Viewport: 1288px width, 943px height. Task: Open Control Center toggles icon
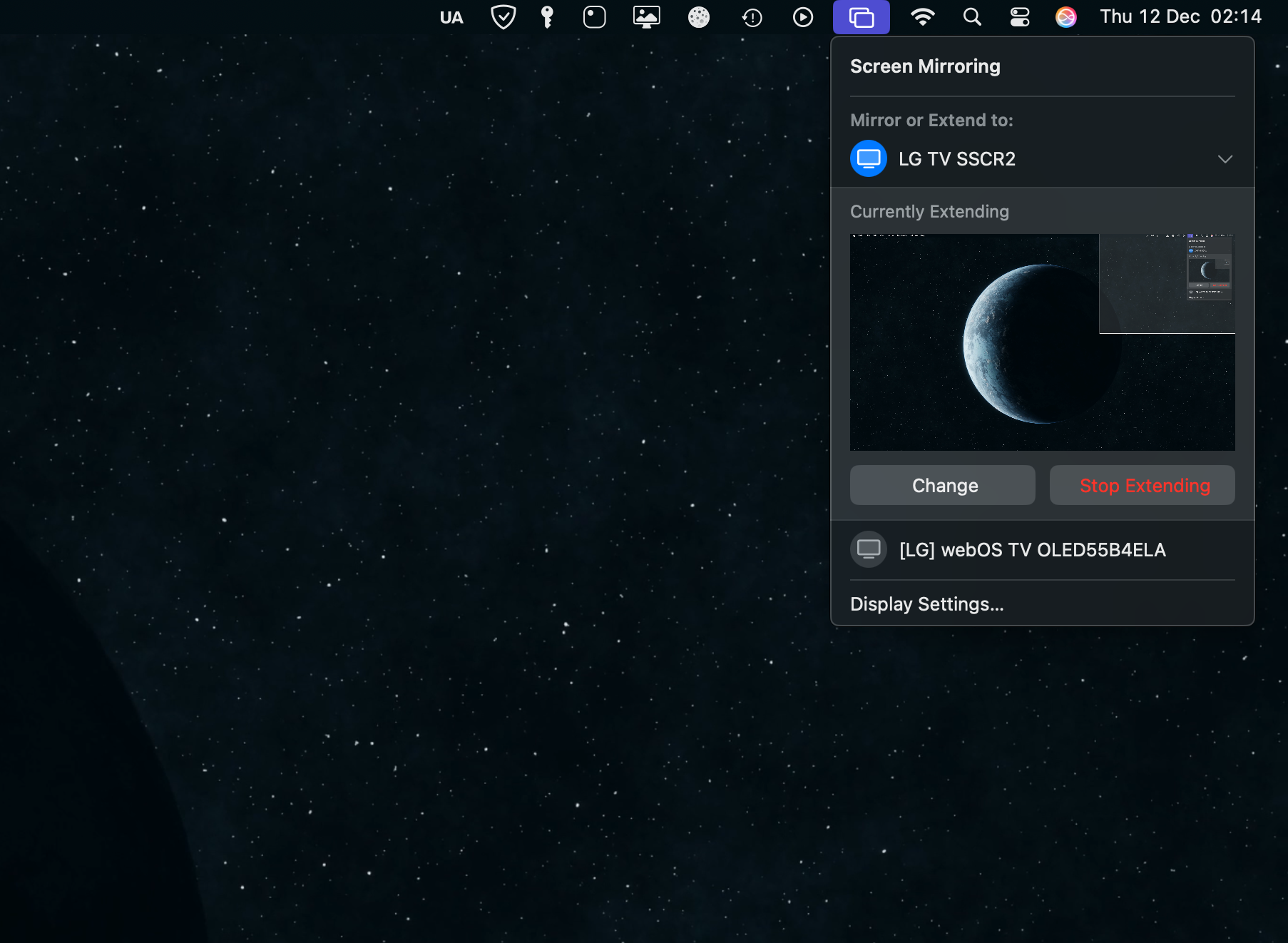point(1020,17)
